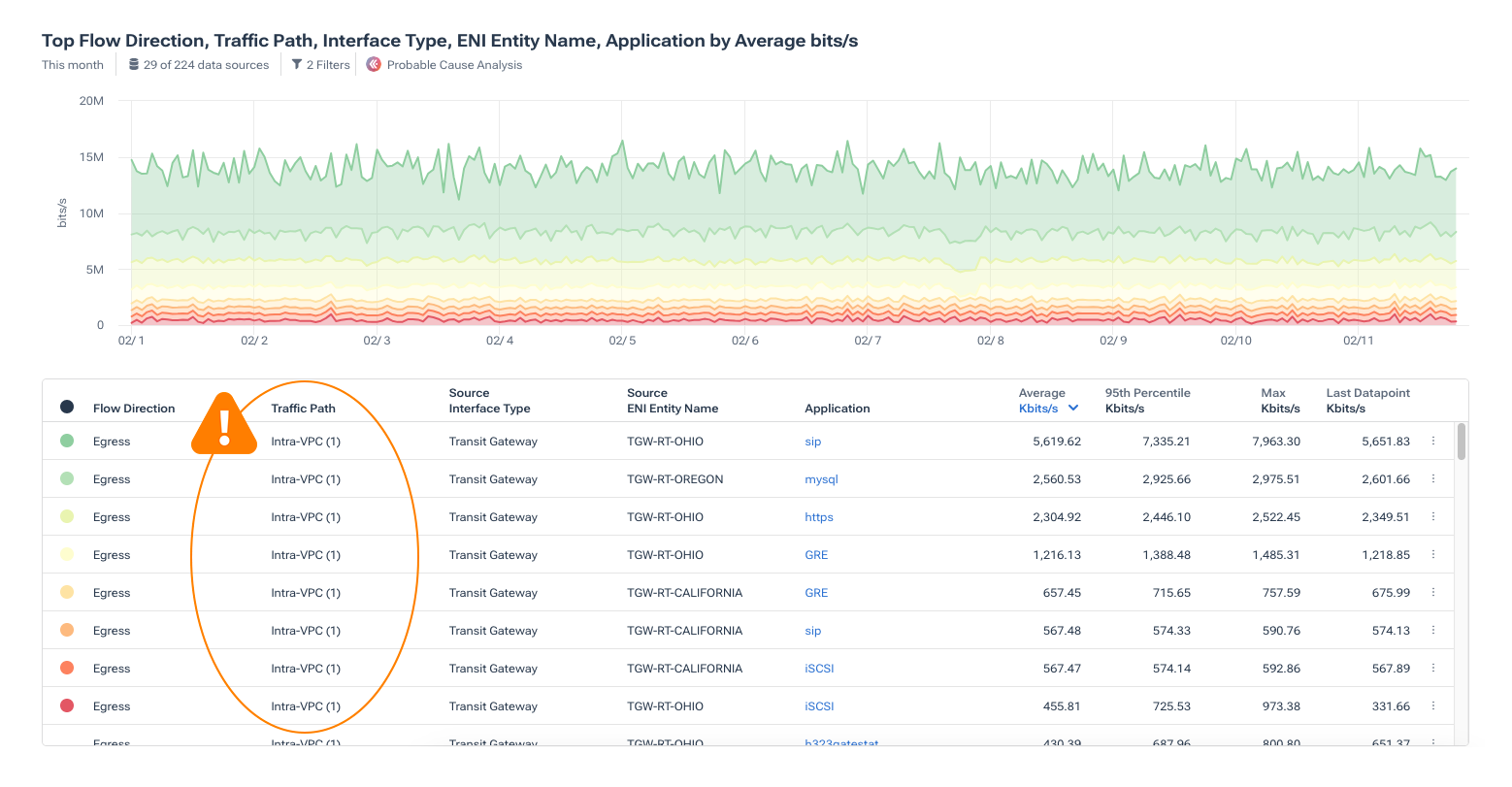Click pale yellow swatch for GRE TGW-RT-OHIO
This screenshot has height=787, width=1512.
[67, 554]
